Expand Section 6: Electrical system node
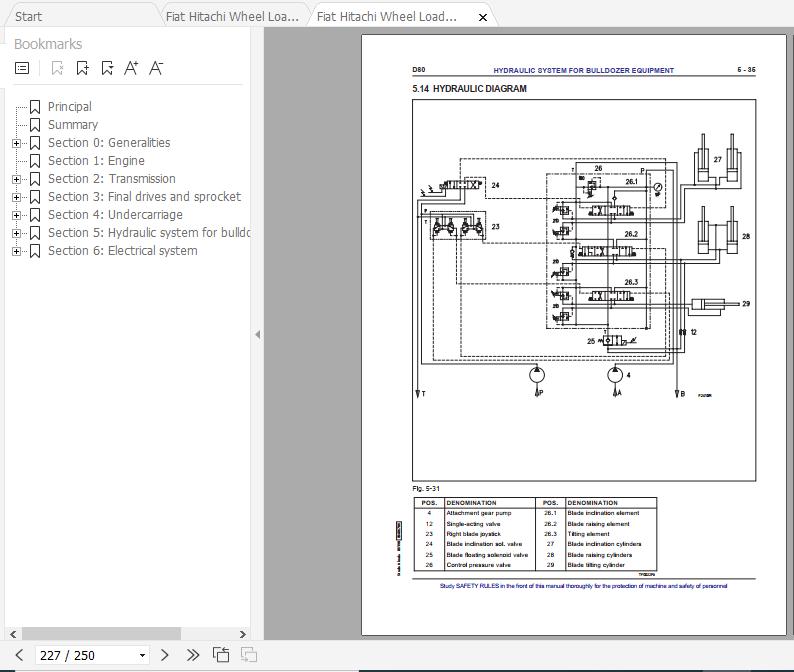 16,251
